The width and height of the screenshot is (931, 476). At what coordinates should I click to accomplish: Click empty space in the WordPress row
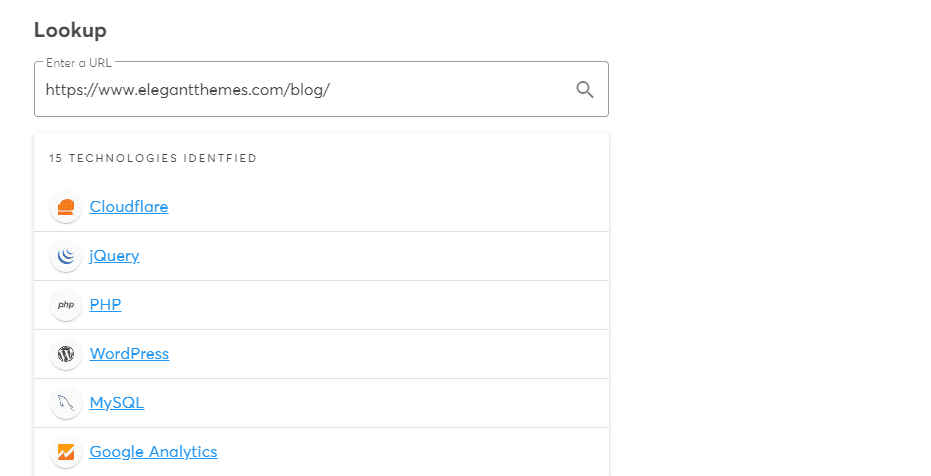[x=400, y=354]
